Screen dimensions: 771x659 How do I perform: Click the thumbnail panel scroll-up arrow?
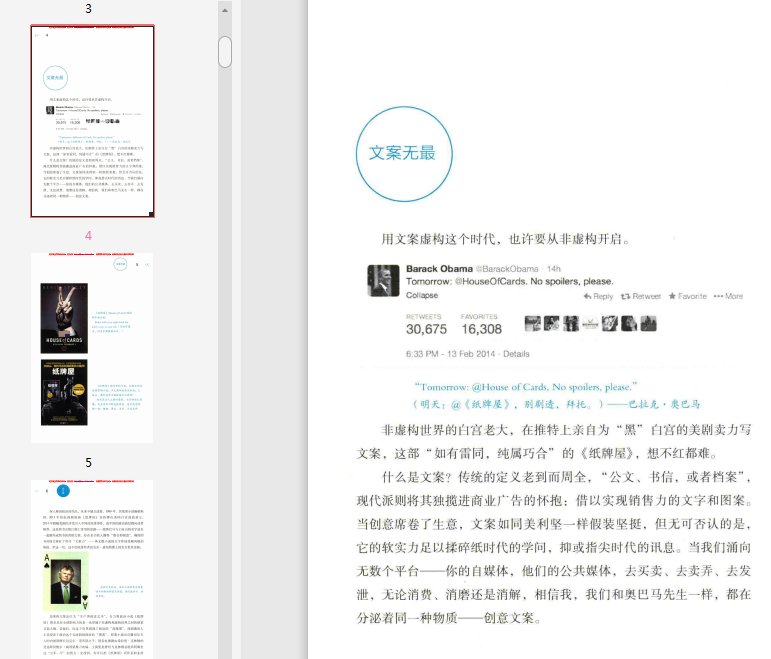pyautogui.click(x=225, y=10)
